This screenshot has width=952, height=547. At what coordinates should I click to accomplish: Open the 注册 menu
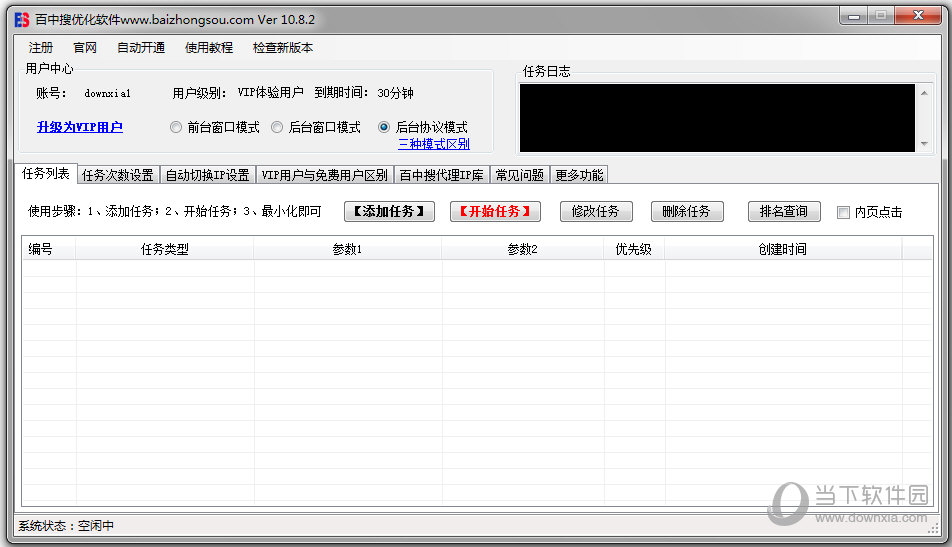(x=41, y=47)
